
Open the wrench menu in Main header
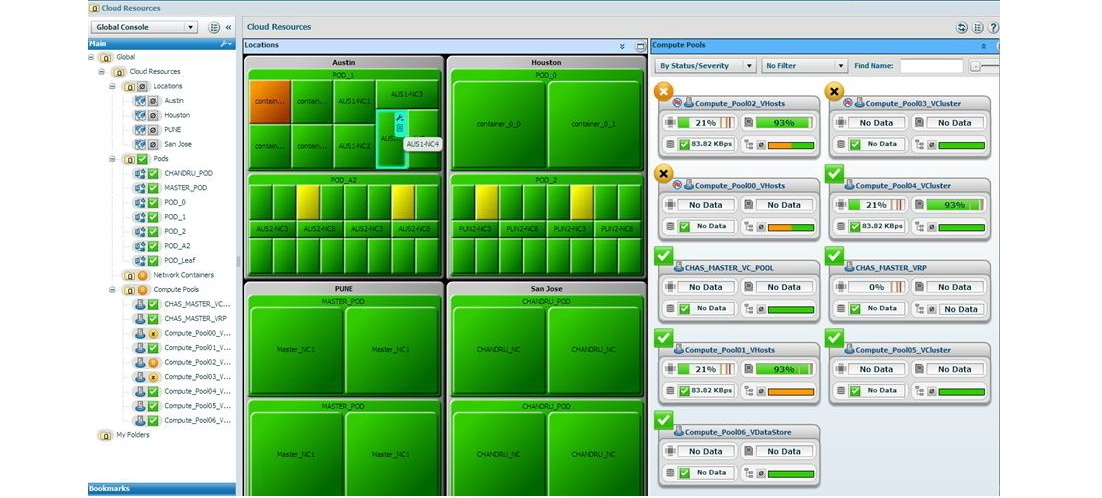coord(226,44)
